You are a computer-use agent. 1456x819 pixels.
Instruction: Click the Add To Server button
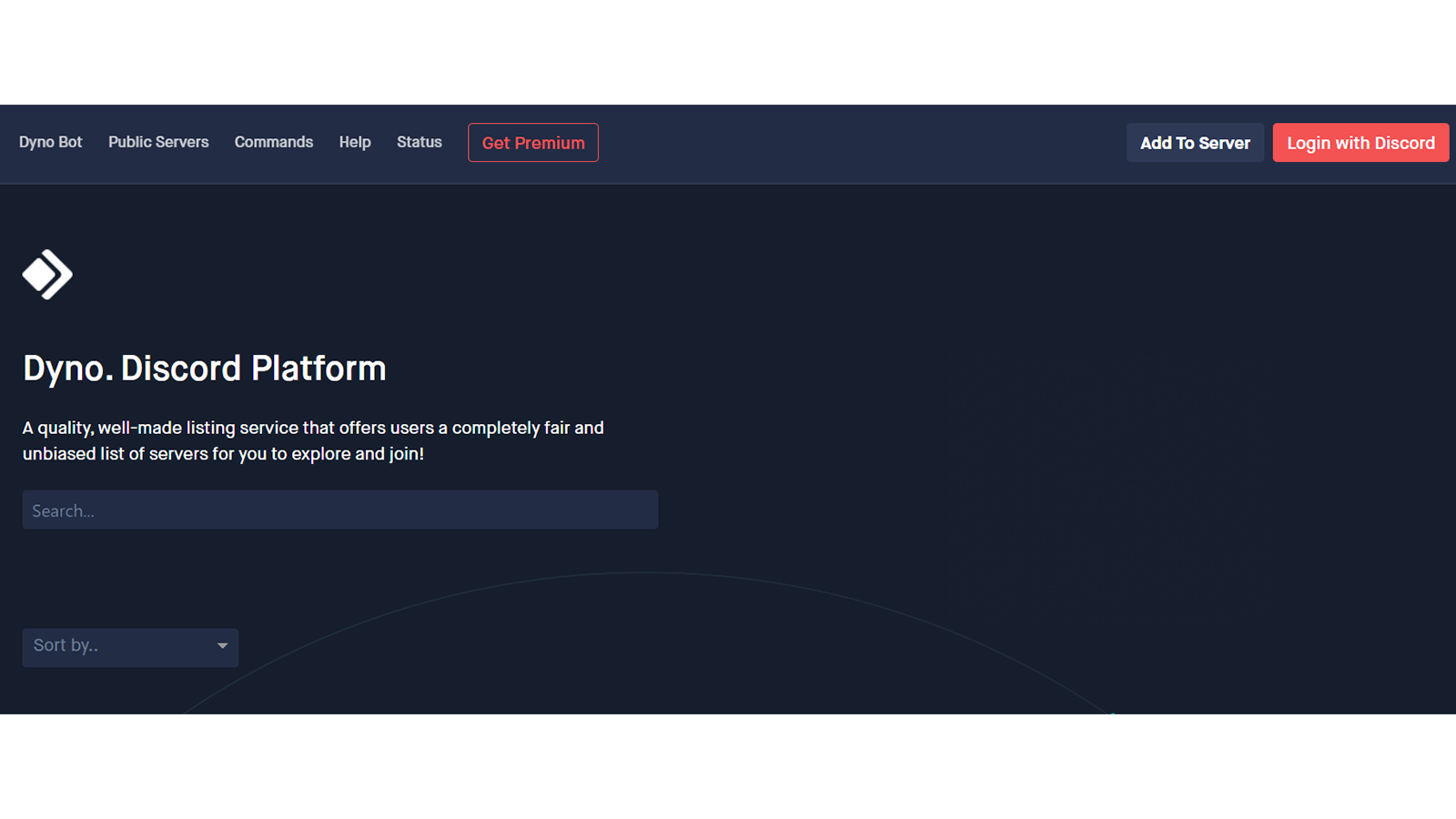pyautogui.click(x=1195, y=143)
